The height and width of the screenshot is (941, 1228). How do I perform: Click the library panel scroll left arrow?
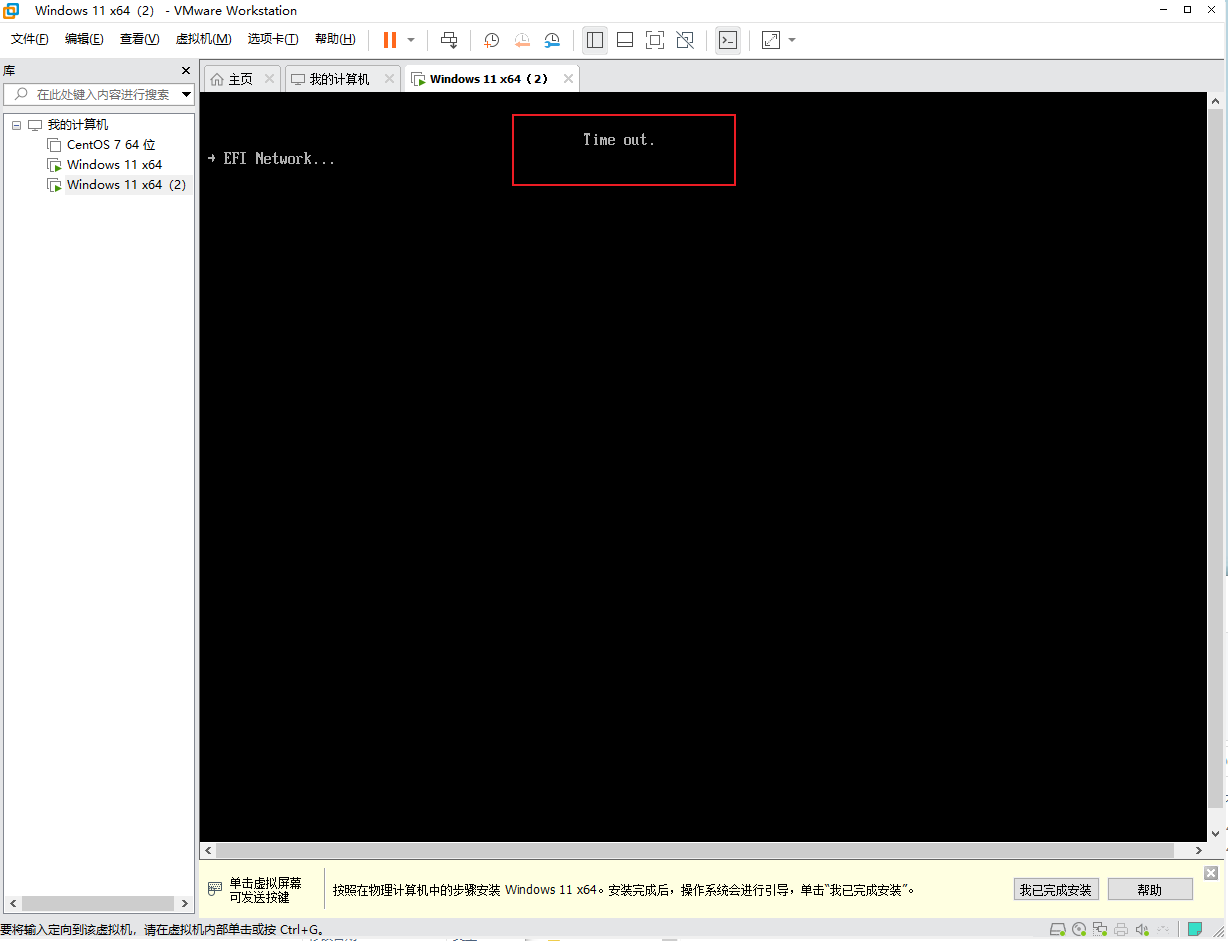(12, 903)
